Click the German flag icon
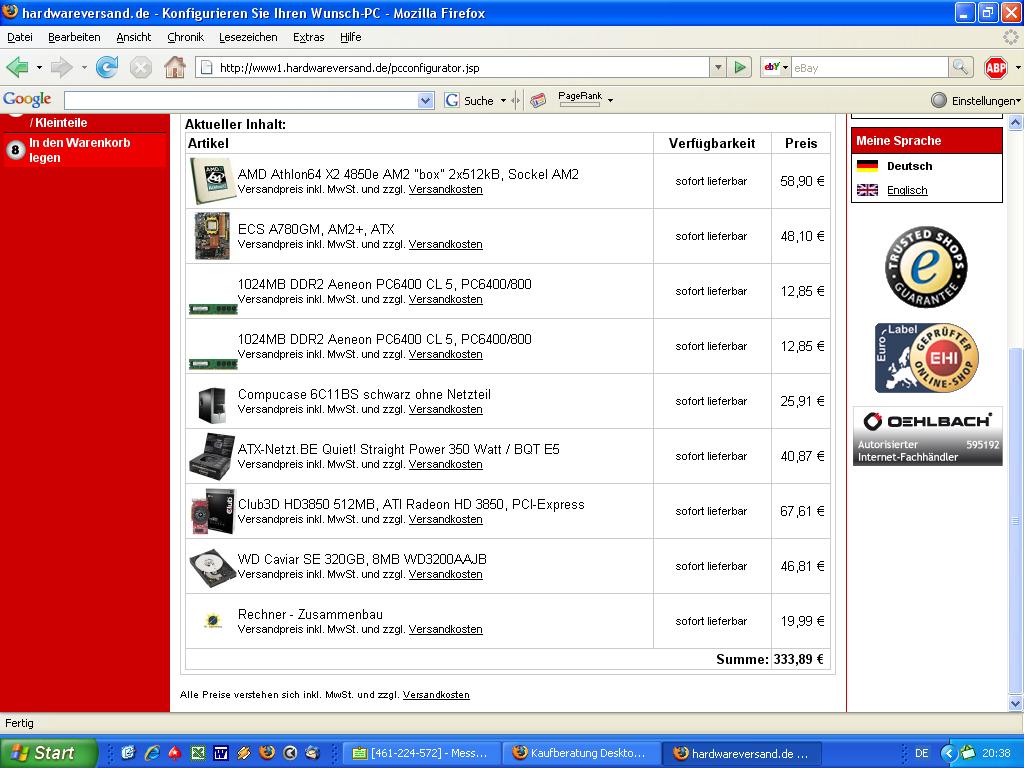Screen dimensions: 1024x768 (x=867, y=166)
